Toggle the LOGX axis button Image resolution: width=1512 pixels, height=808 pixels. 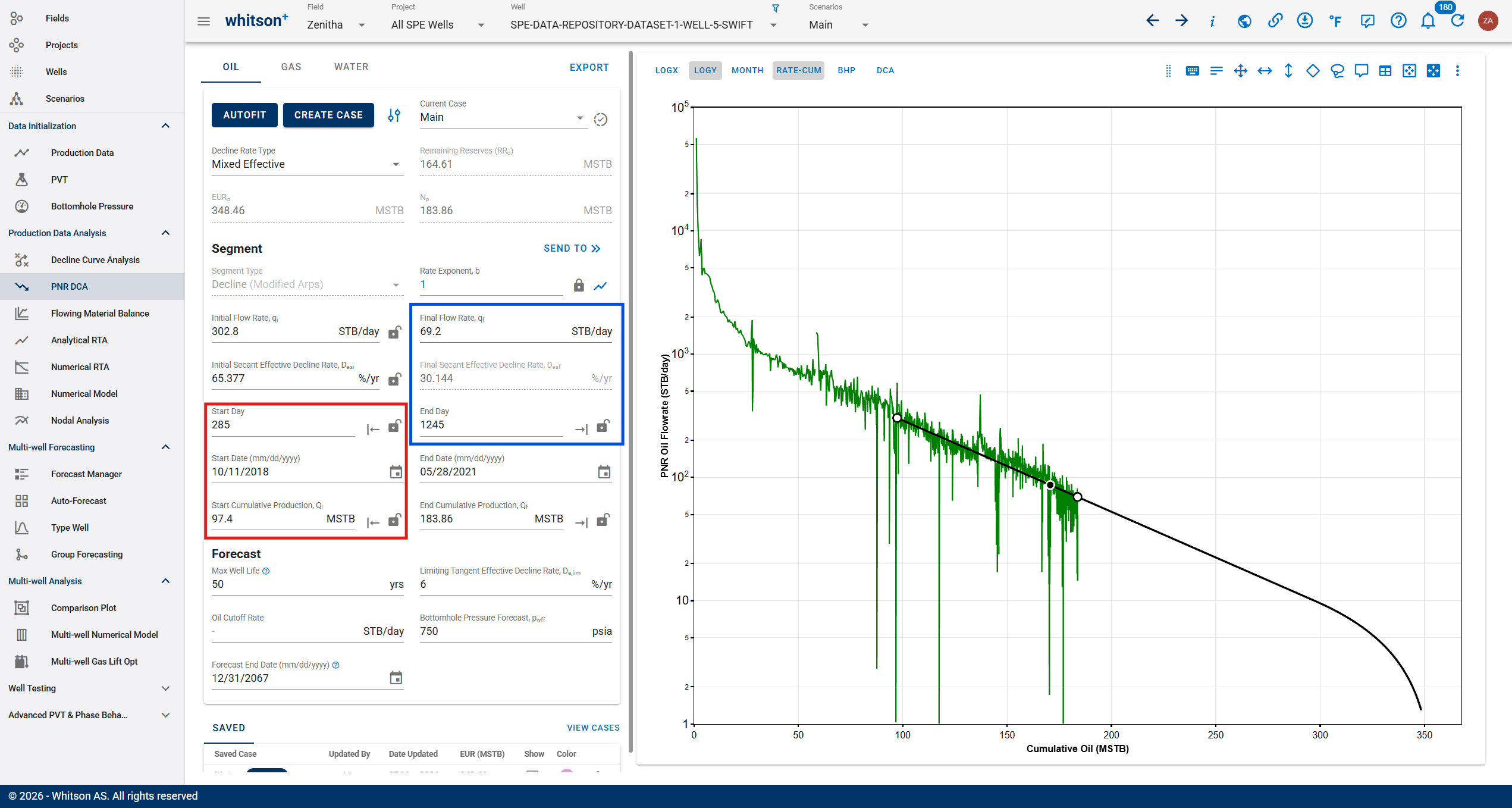666,70
